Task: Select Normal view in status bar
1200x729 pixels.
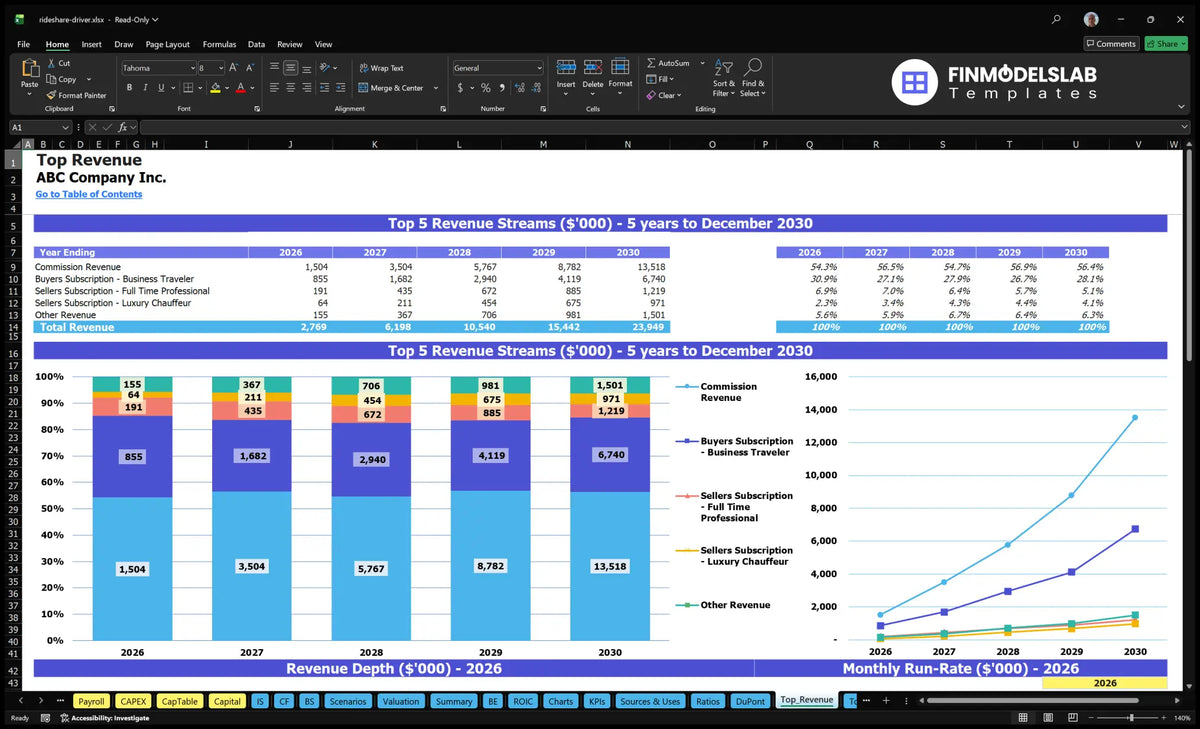Action: (1021, 718)
